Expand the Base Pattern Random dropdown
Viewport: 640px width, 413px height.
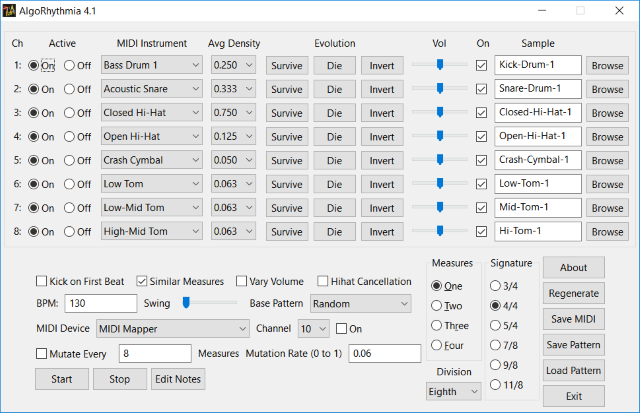360,303
